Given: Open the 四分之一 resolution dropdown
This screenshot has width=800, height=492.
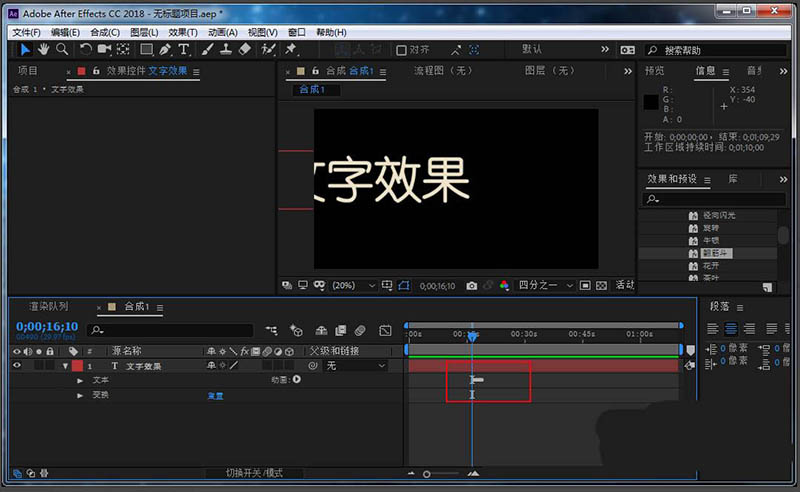Looking at the screenshot, I should [x=545, y=285].
